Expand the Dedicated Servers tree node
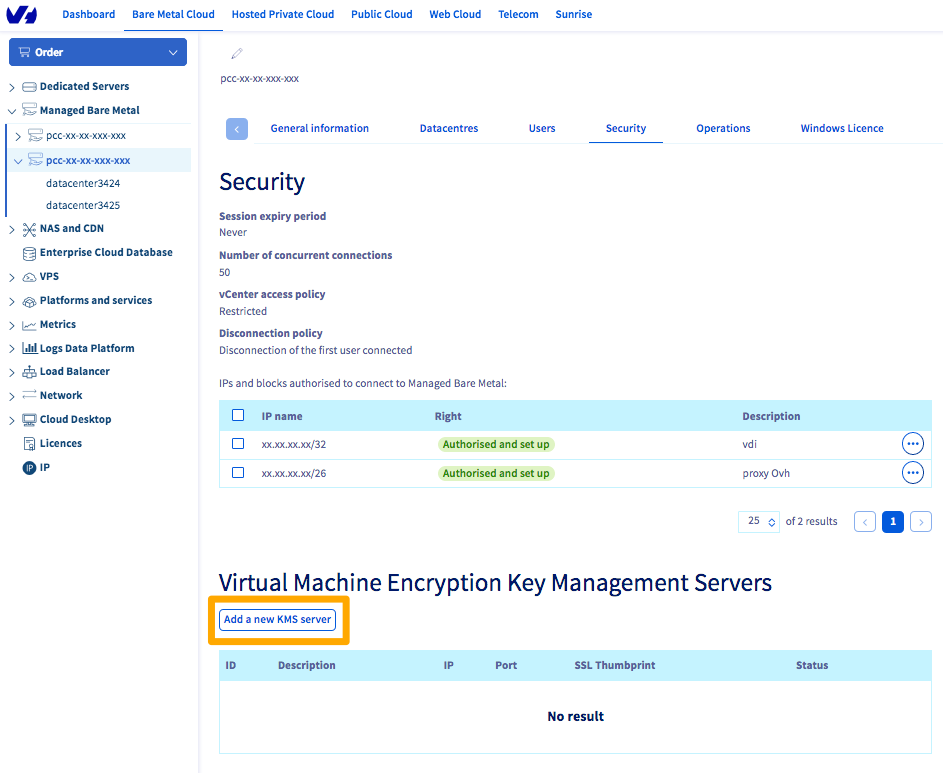943x773 pixels. click(12, 86)
